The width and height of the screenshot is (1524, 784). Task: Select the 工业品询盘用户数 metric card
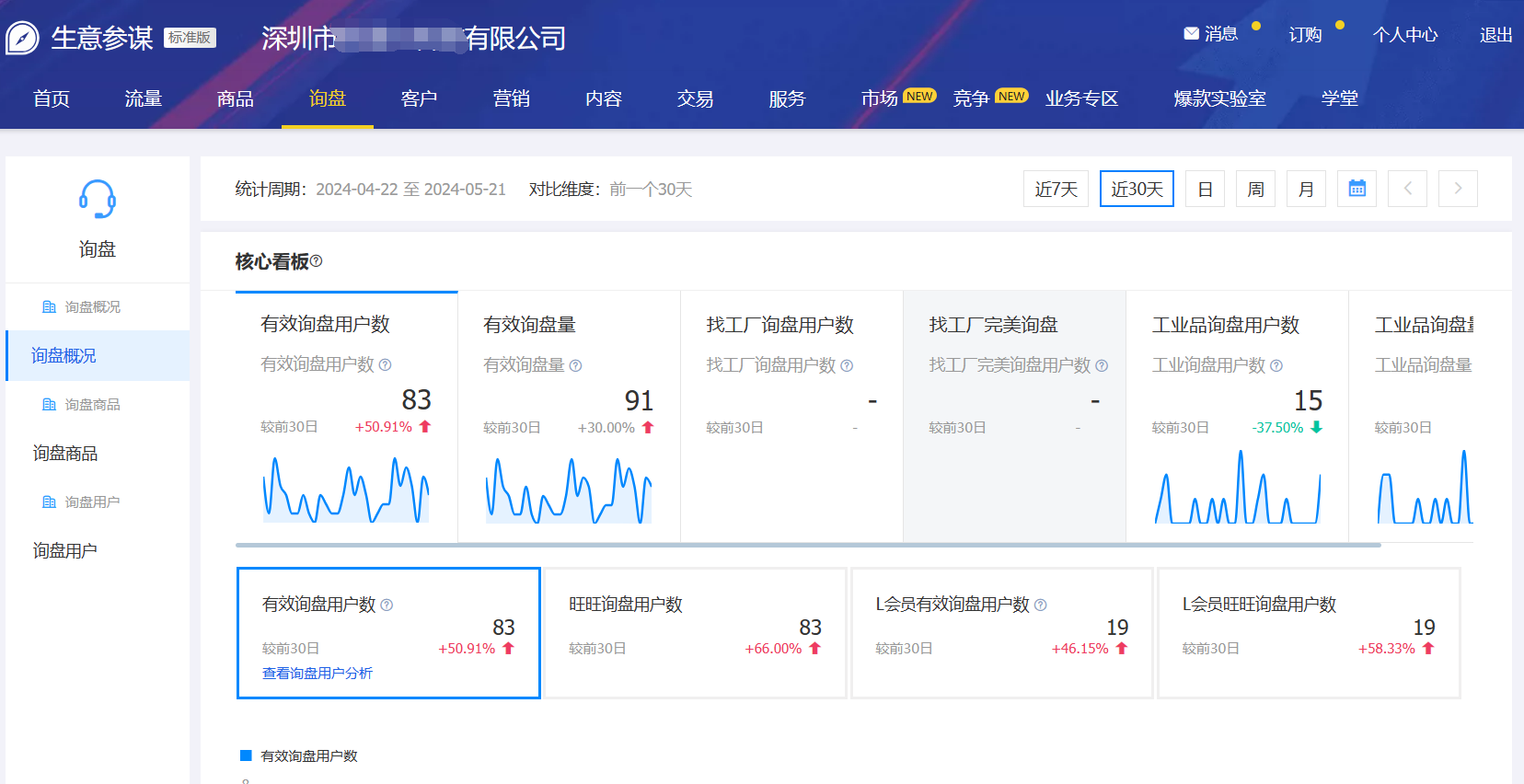1237,416
